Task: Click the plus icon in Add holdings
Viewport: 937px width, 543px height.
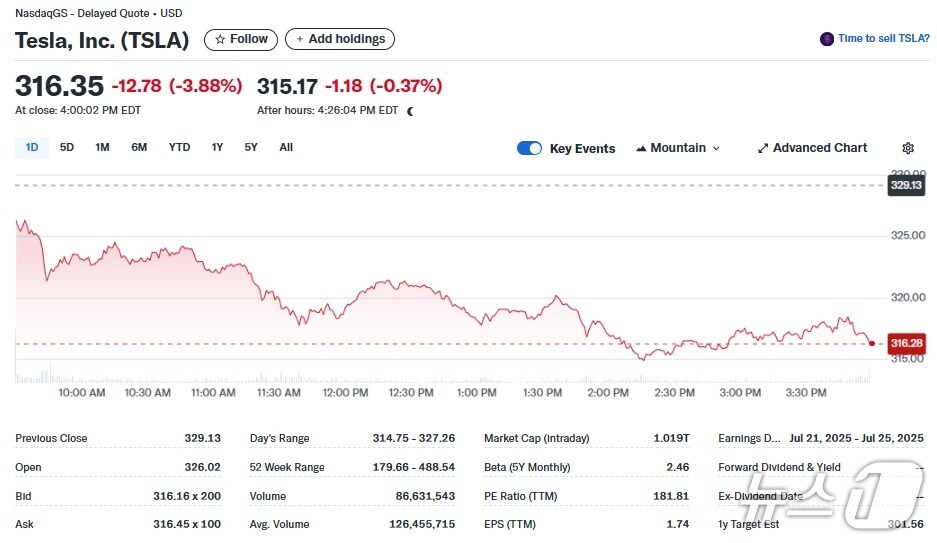Action: click(300, 39)
